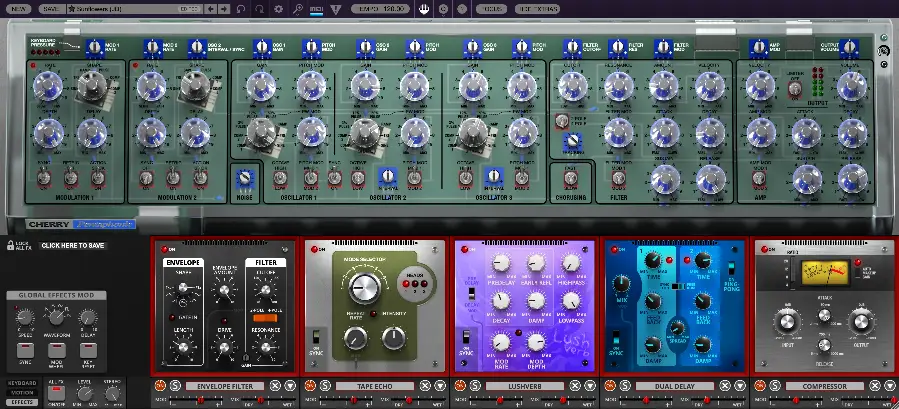Solo the Dual Delay effect slot
899x409 pixels.
[624, 386]
